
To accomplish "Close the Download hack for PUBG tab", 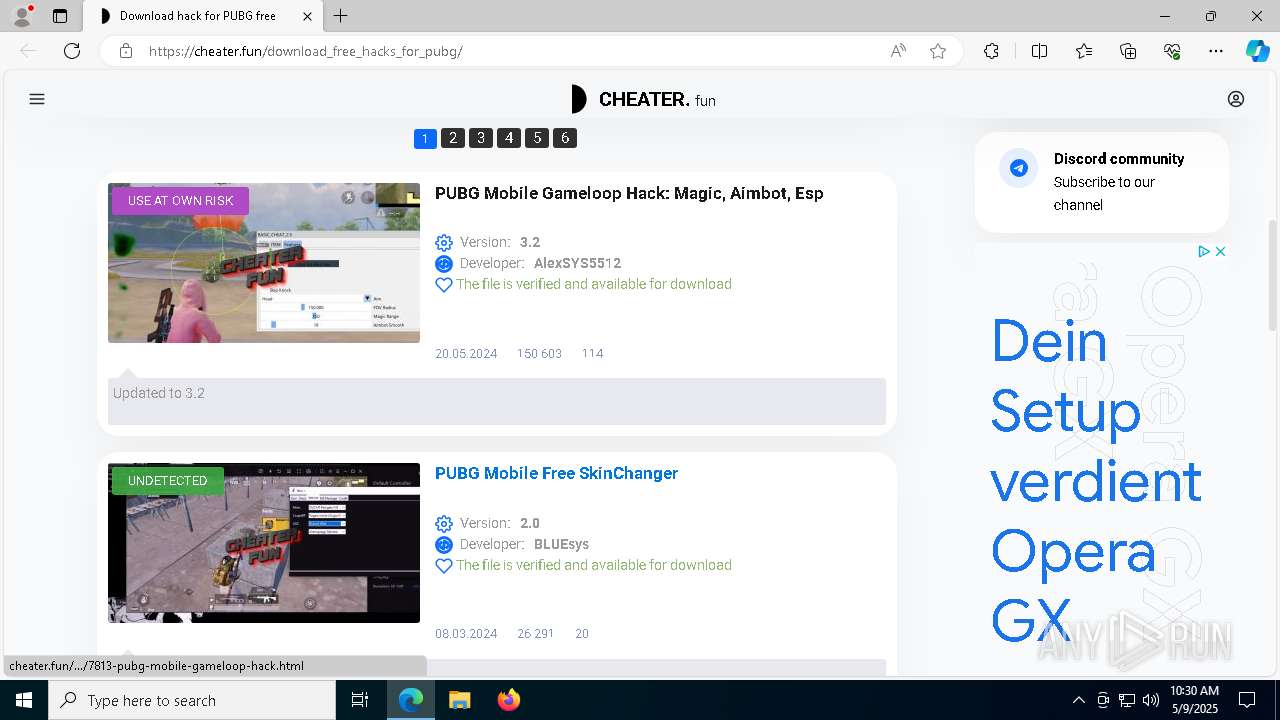I will pos(307,16).
